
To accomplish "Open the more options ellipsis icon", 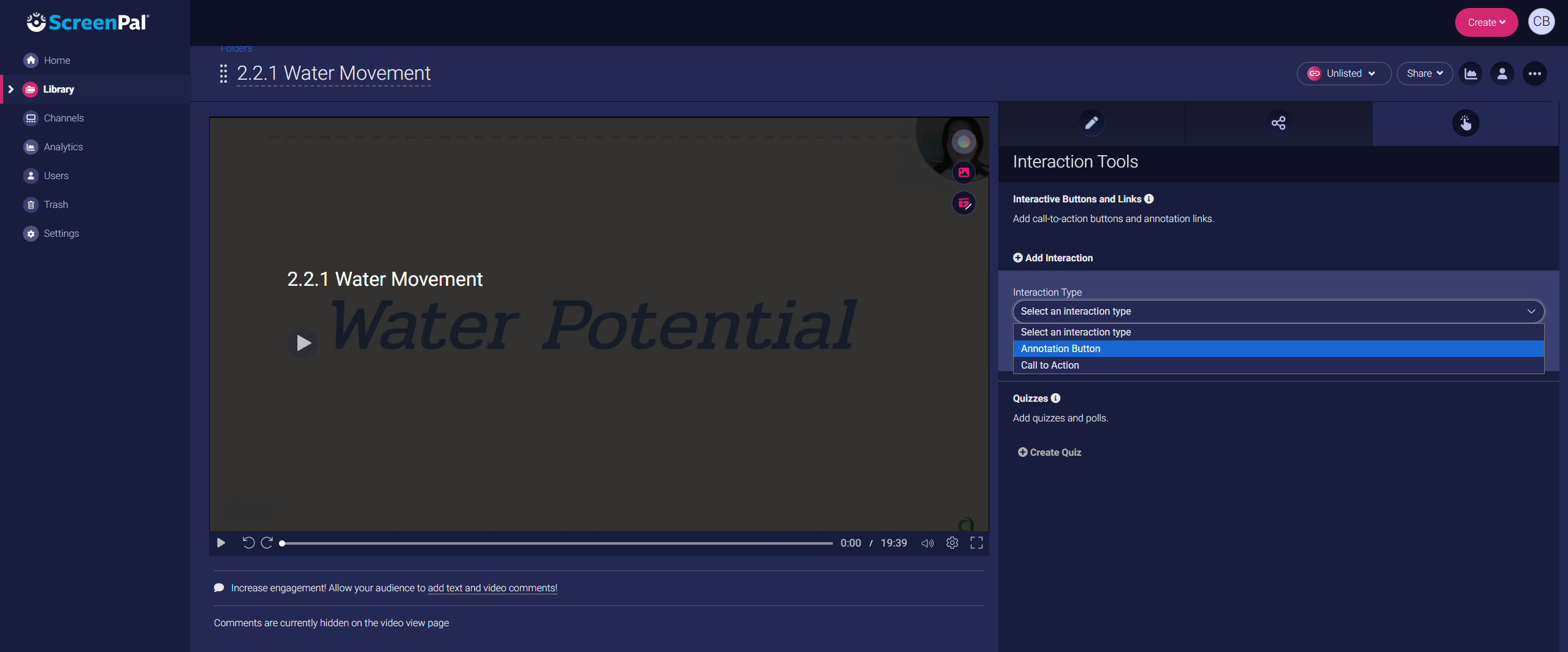I will click(1535, 73).
